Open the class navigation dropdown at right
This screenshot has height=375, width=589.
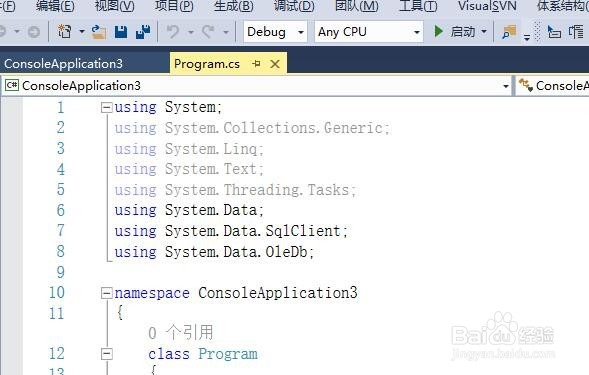click(x=553, y=86)
